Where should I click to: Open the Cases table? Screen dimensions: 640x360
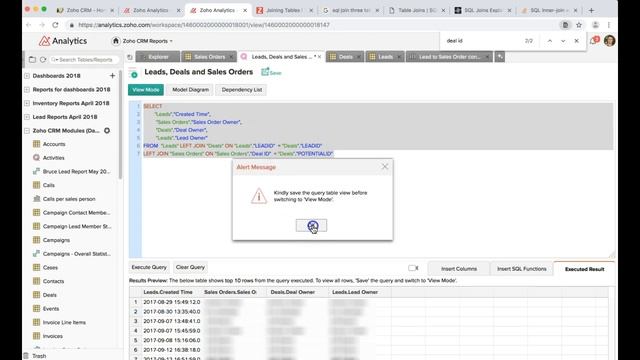coord(50,268)
